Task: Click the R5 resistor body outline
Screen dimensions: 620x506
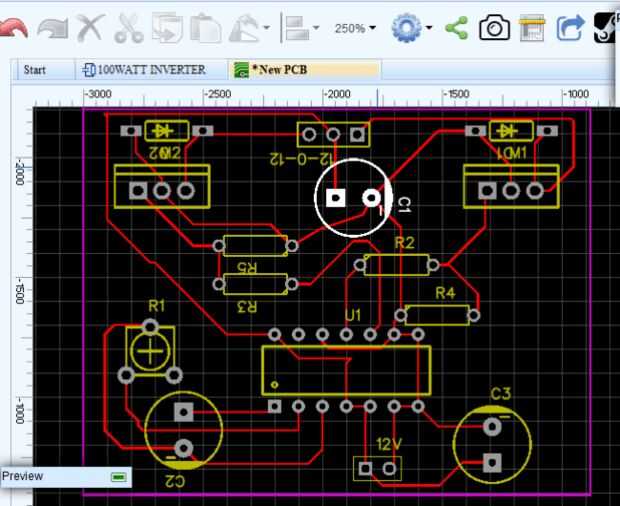Action: [255, 246]
